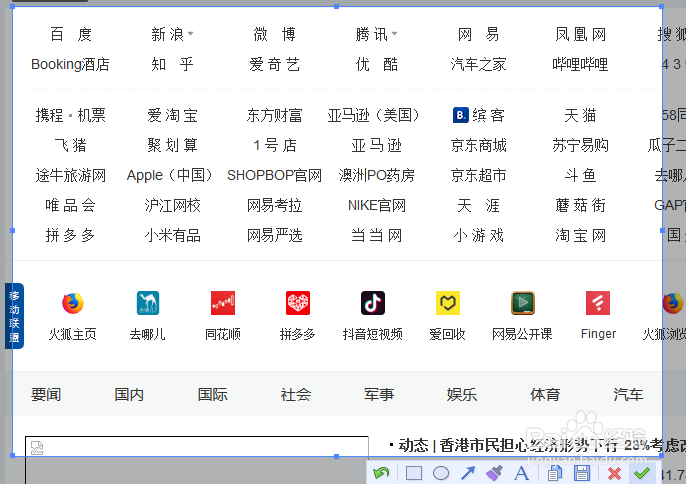Open the 网易严选 link
Viewport: 686px width, 484px height.
[275, 235]
